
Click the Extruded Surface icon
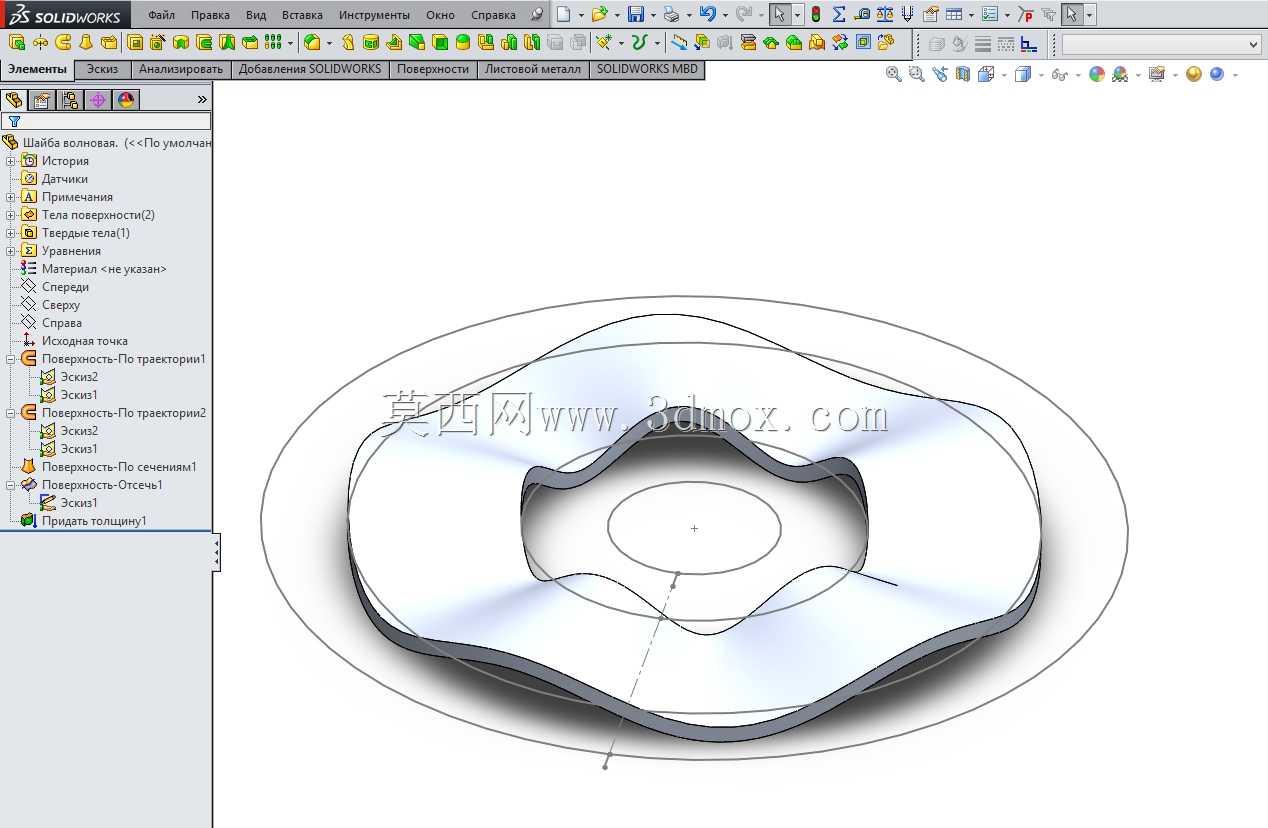pyautogui.click(x=17, y=43)
